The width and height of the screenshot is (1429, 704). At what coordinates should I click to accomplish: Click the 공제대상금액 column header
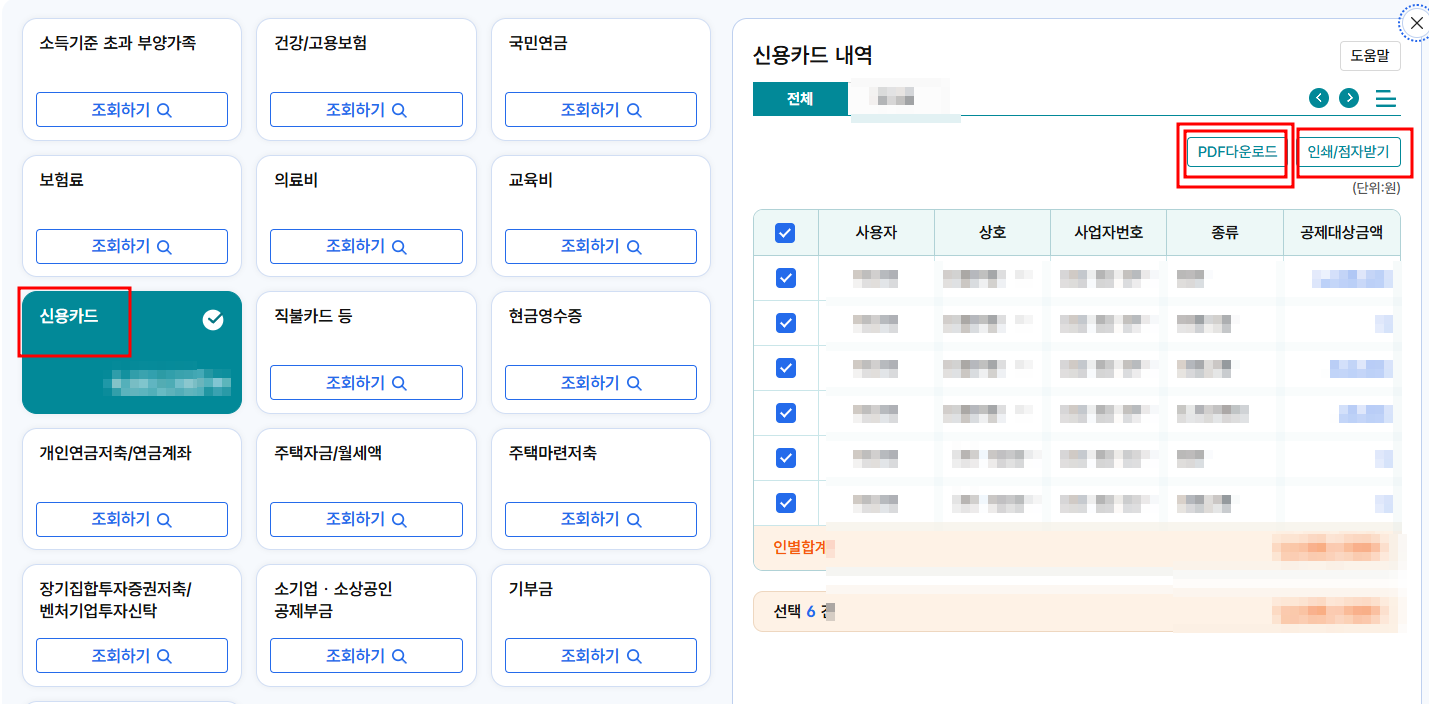pos(1341,233)
